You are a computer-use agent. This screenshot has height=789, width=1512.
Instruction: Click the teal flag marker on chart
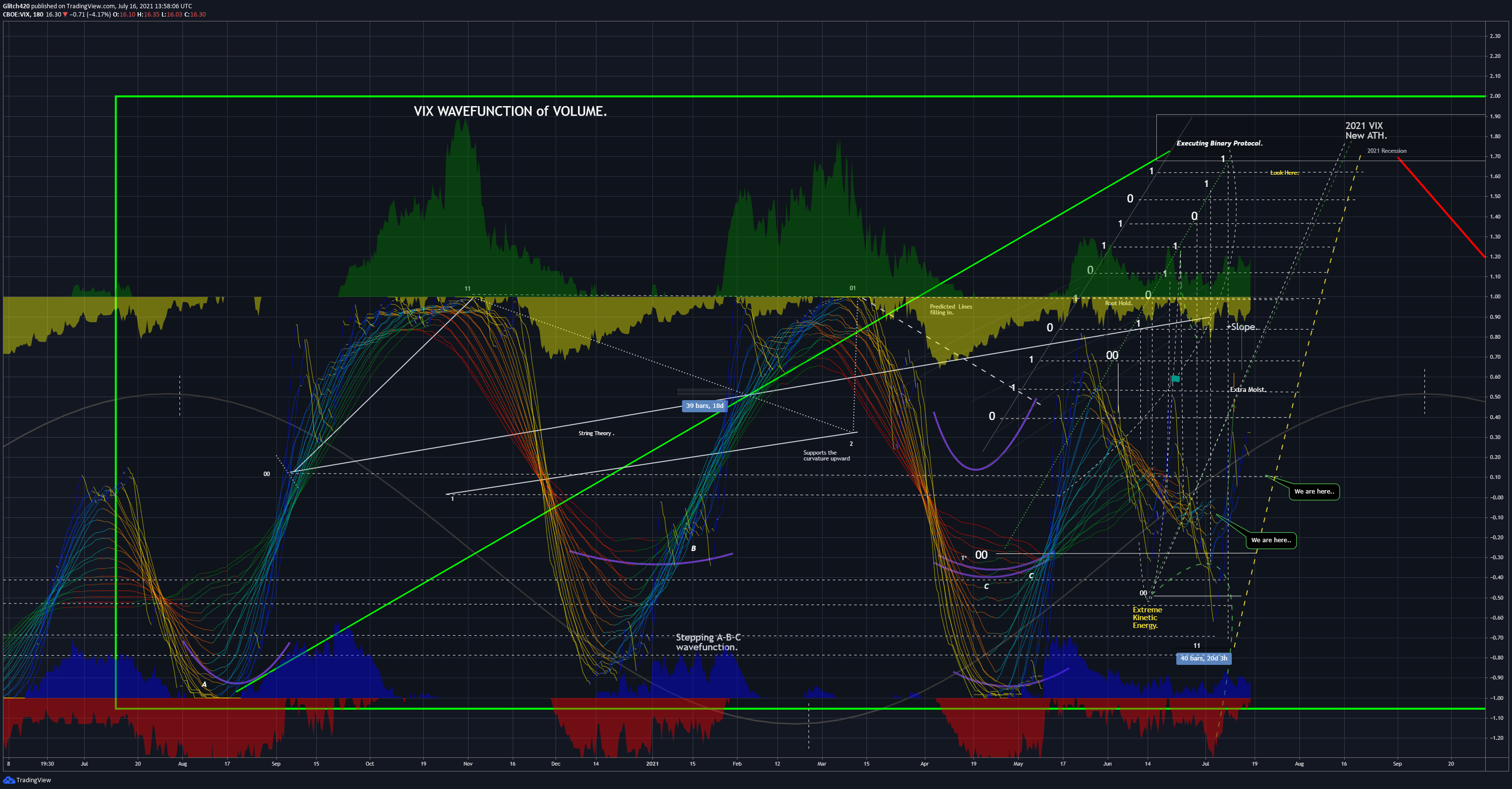[1176, 379]
